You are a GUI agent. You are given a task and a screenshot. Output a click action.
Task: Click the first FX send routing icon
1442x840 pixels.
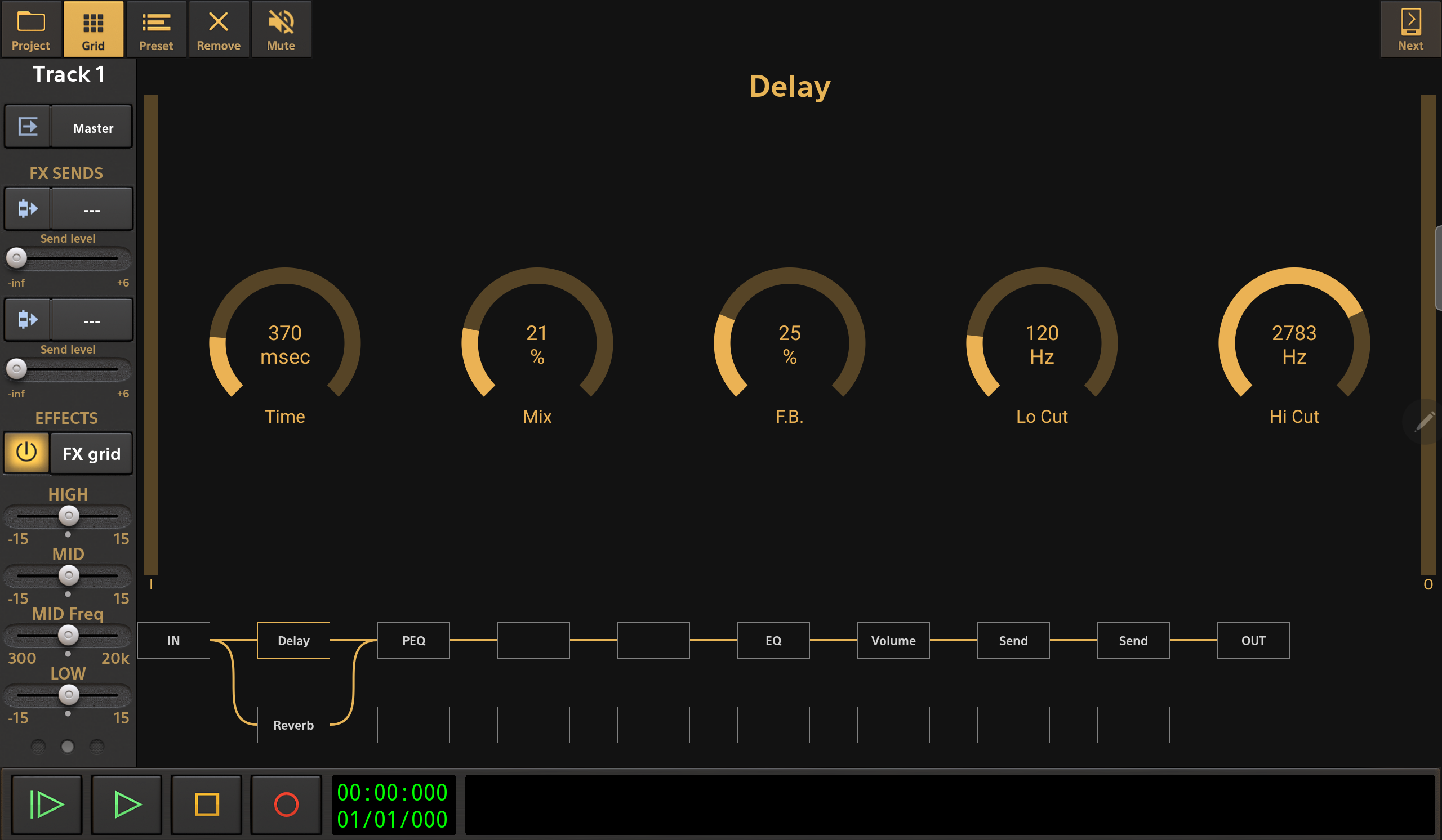click(x=27, y=209)
